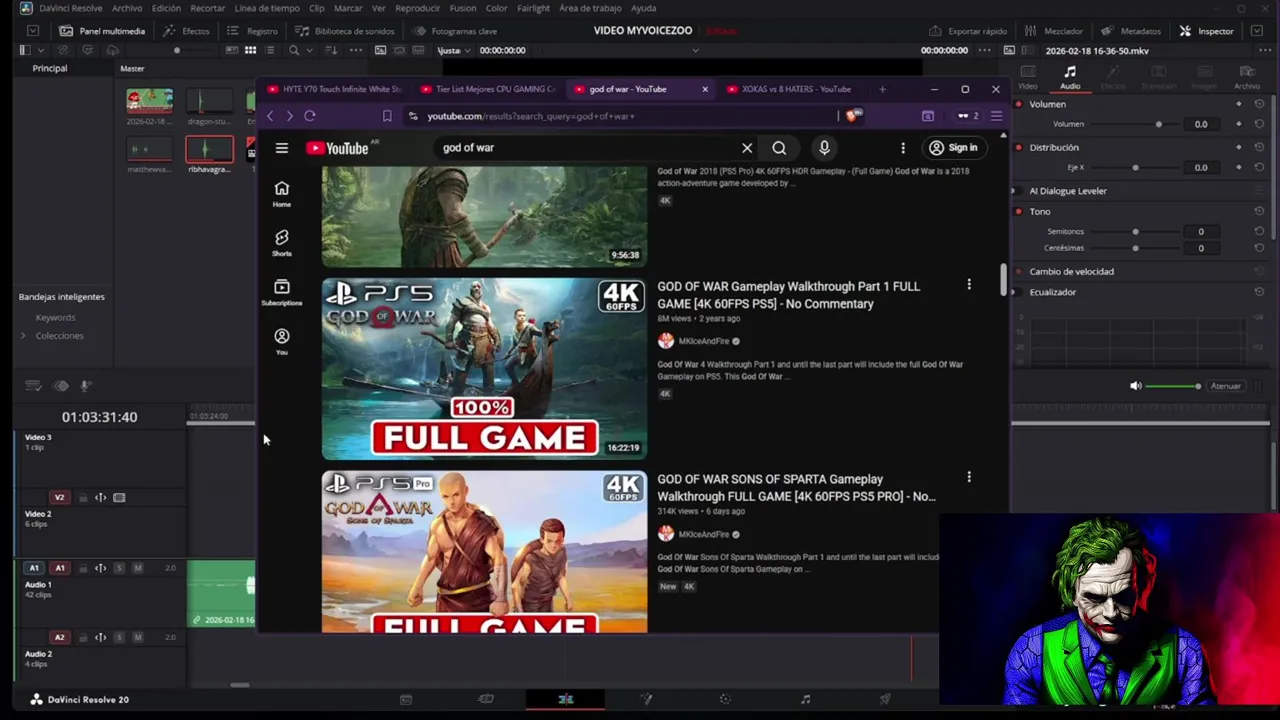Enable the AI Dialogue Leveler
This screenshot has height=720, width=1280.
pos(1014,191)
